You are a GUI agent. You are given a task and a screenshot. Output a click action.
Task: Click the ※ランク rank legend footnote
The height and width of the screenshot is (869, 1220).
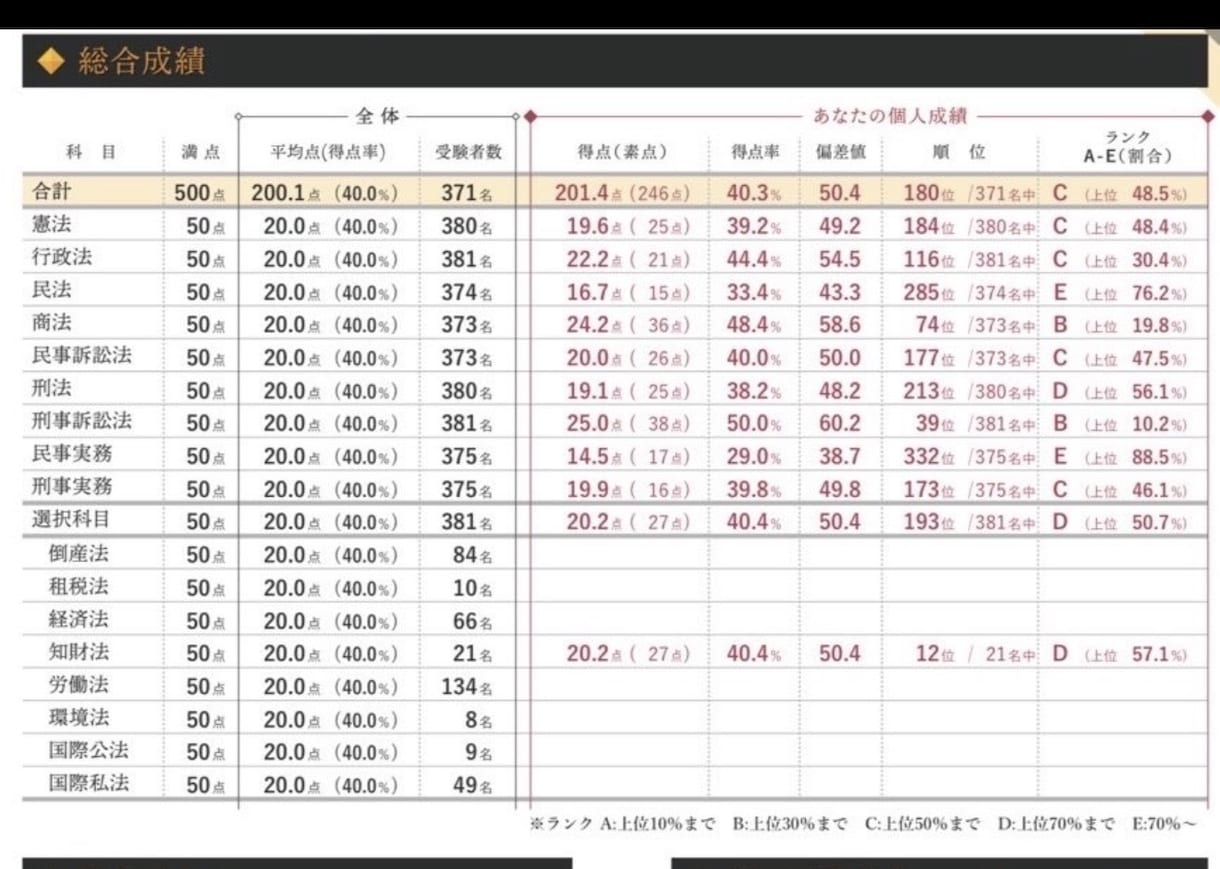(x=862, y=825)
